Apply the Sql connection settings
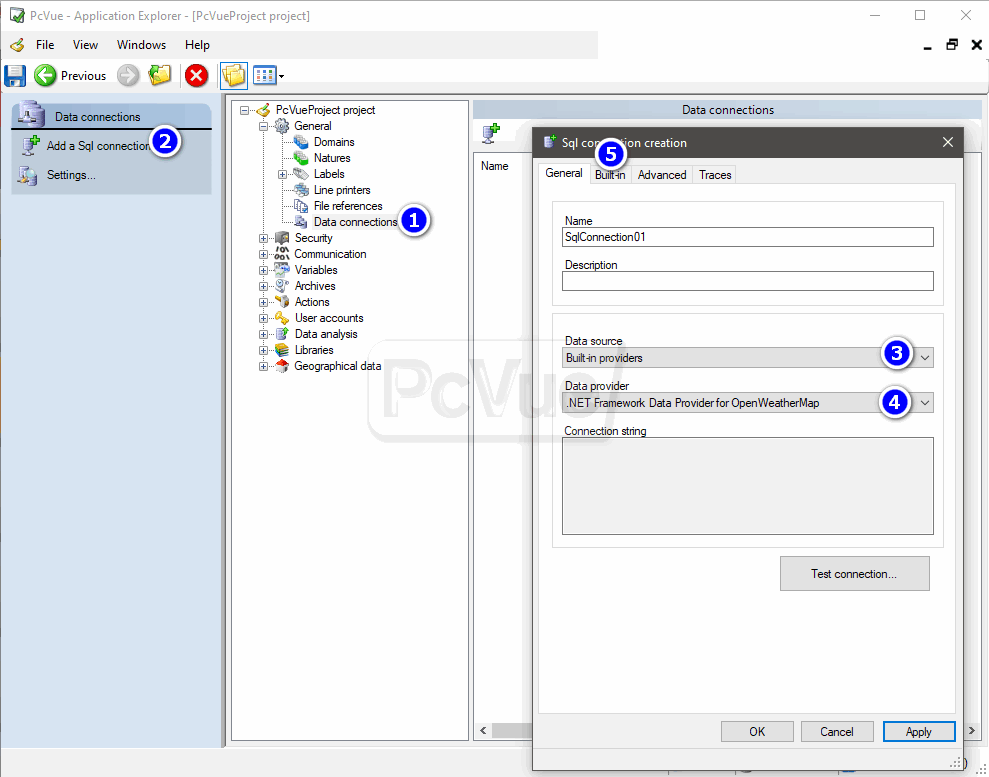Viewport: 989px width, 777px height. pyautogui.click(x=918, y=731)
